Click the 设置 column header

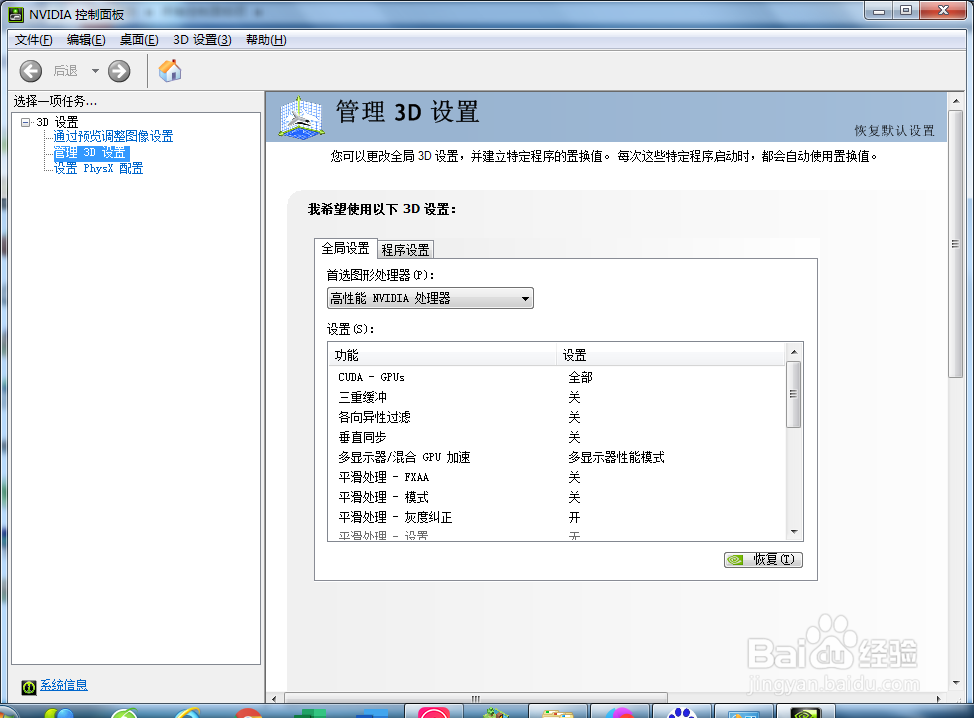671,355
